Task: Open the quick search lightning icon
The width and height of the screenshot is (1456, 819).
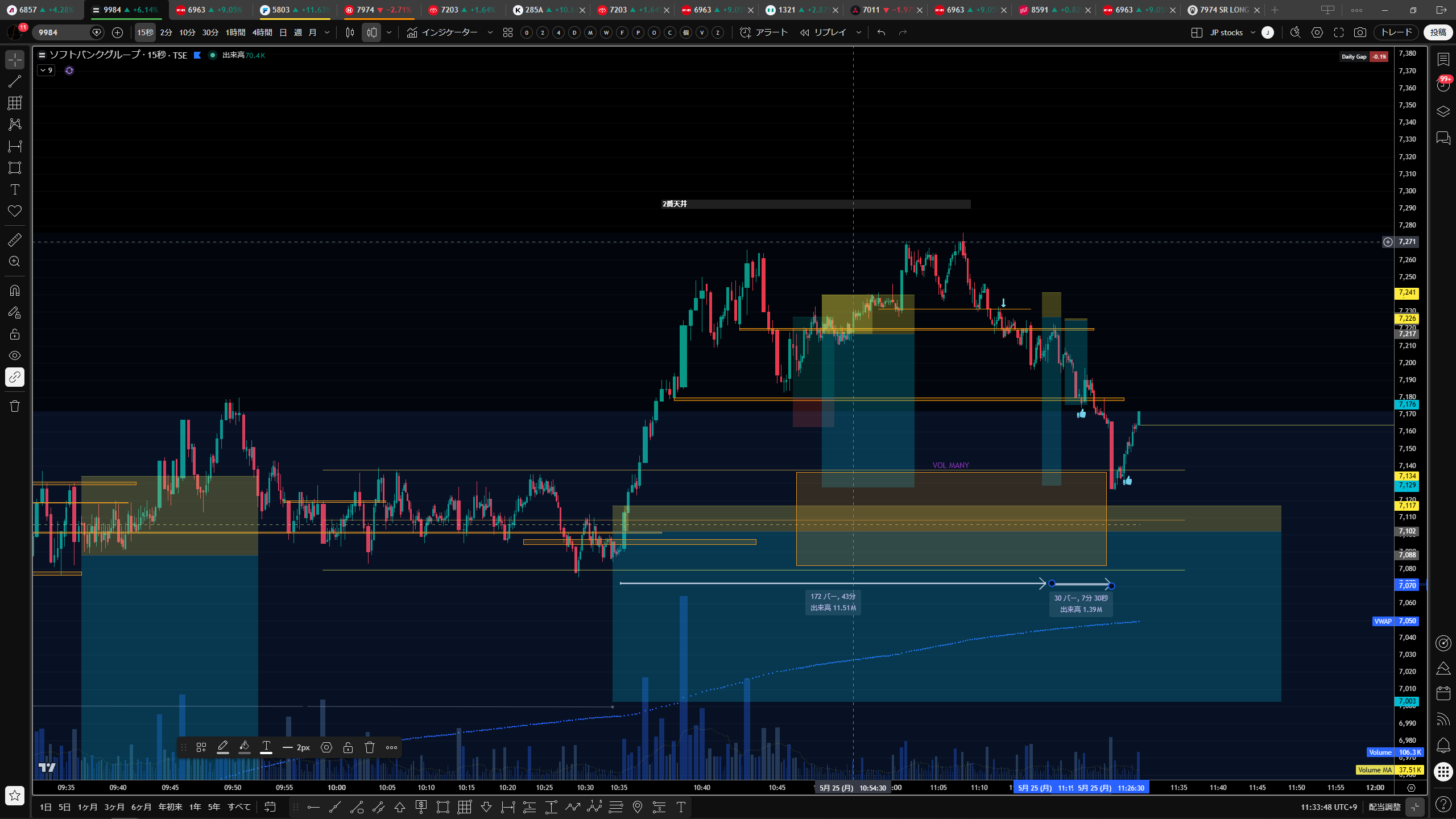Action: tap(1295, 32)
